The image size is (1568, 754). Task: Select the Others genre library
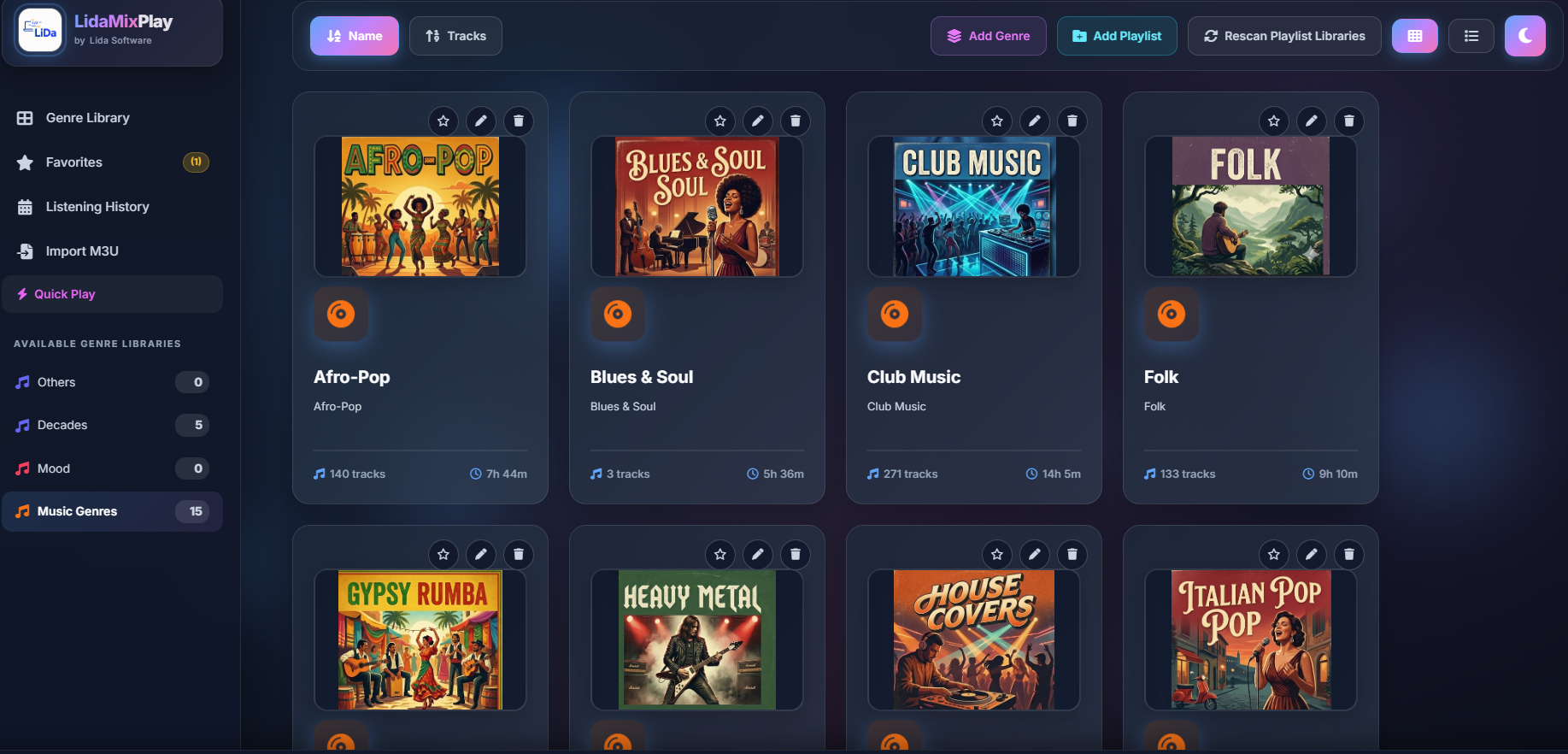[112, 382]
